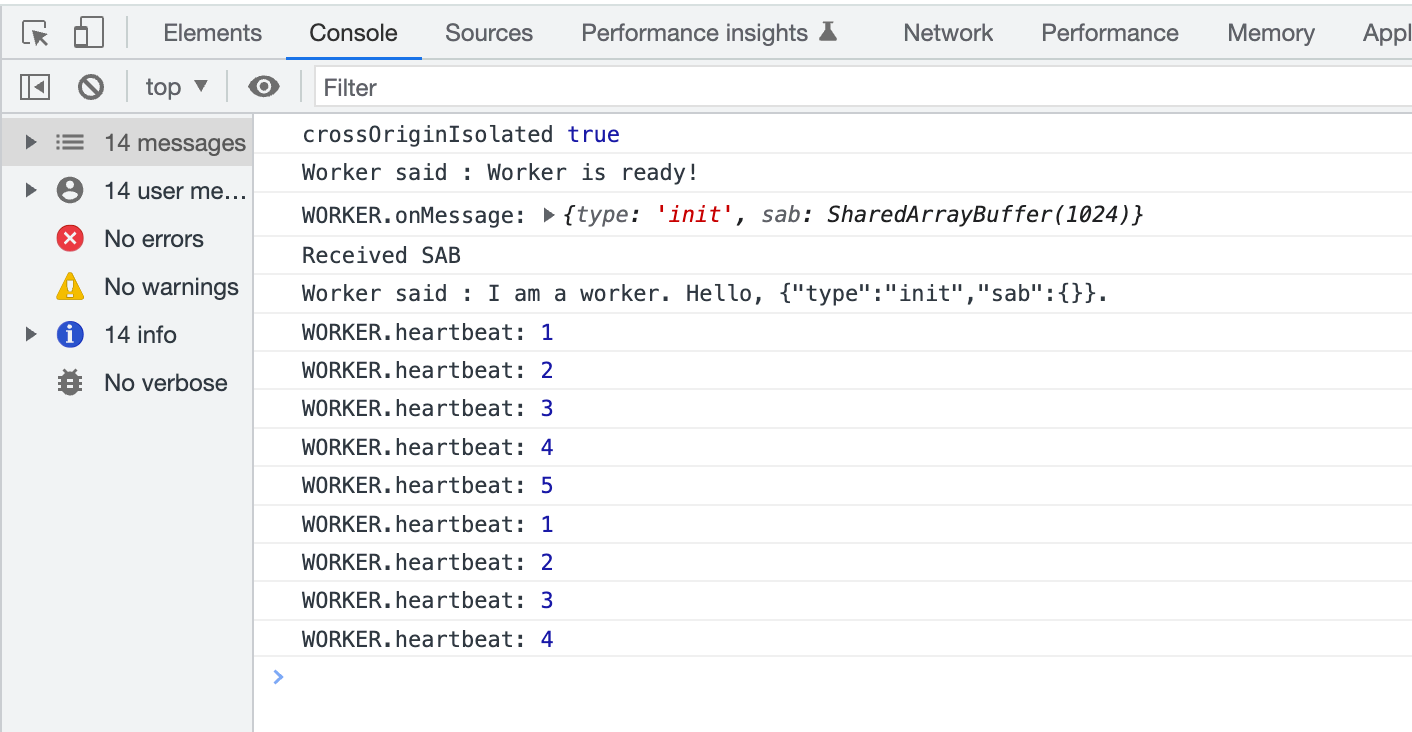Image resolution: width=1412 pixels, height=732 pixels.
Task: Toggle the device toolbar icon
Action: coord(89,33)
